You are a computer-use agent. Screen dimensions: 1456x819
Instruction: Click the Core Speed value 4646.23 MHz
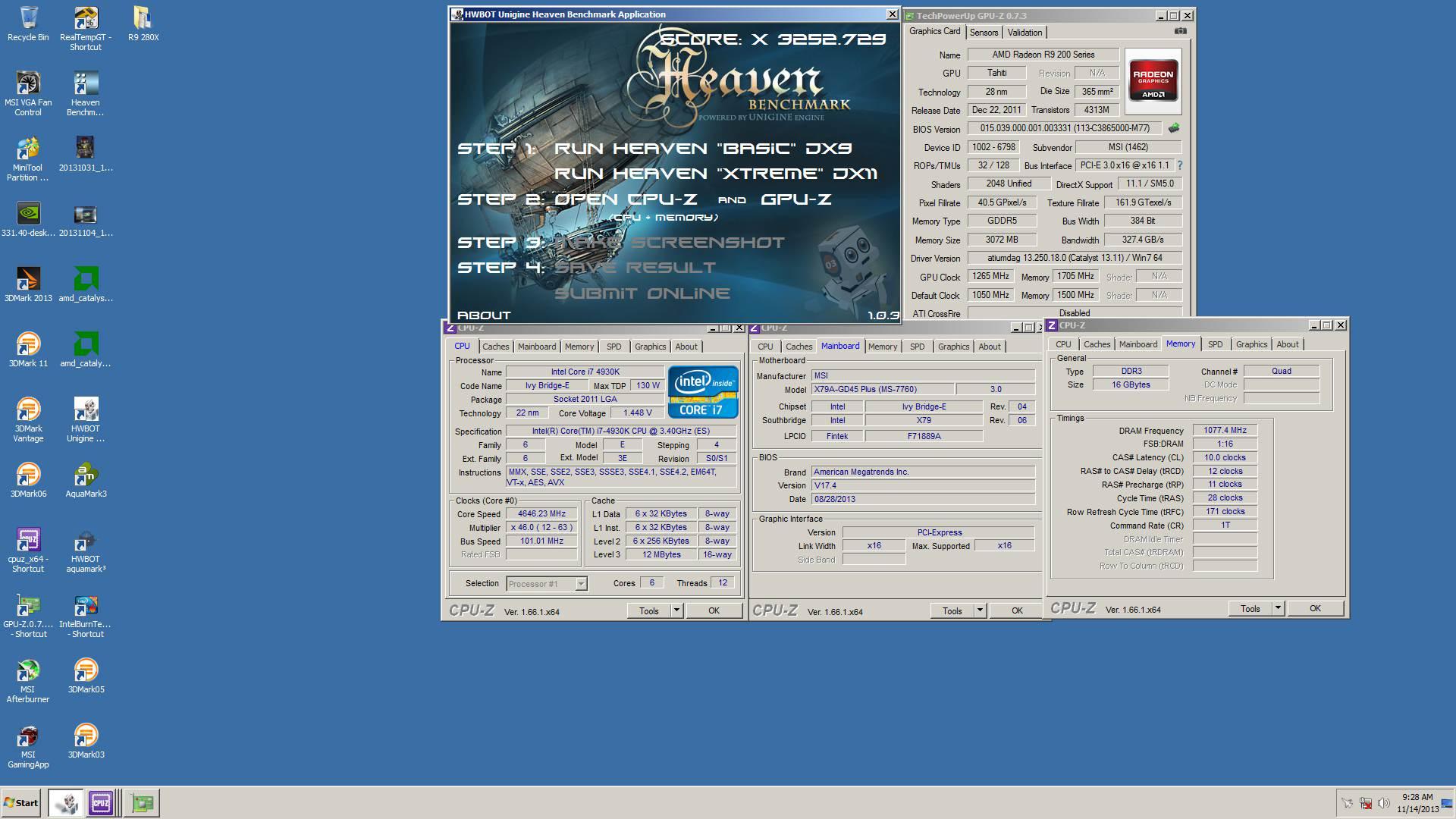(x=541, y=513)
